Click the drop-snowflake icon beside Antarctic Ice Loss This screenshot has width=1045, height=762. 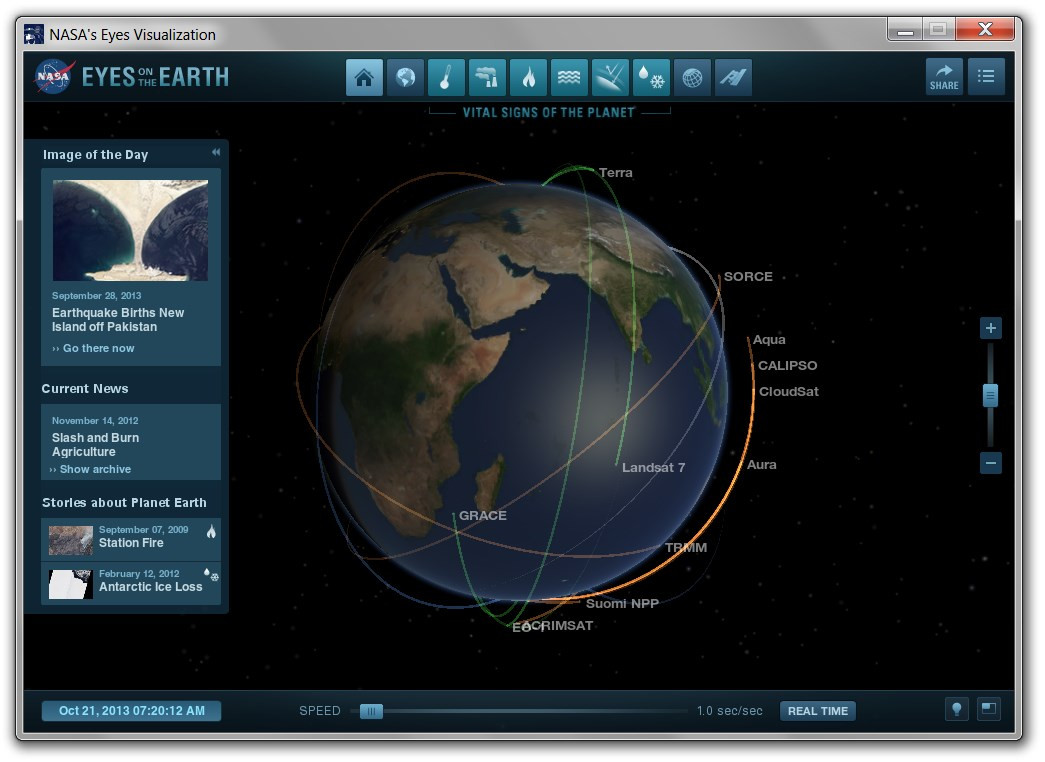point(211,575)
